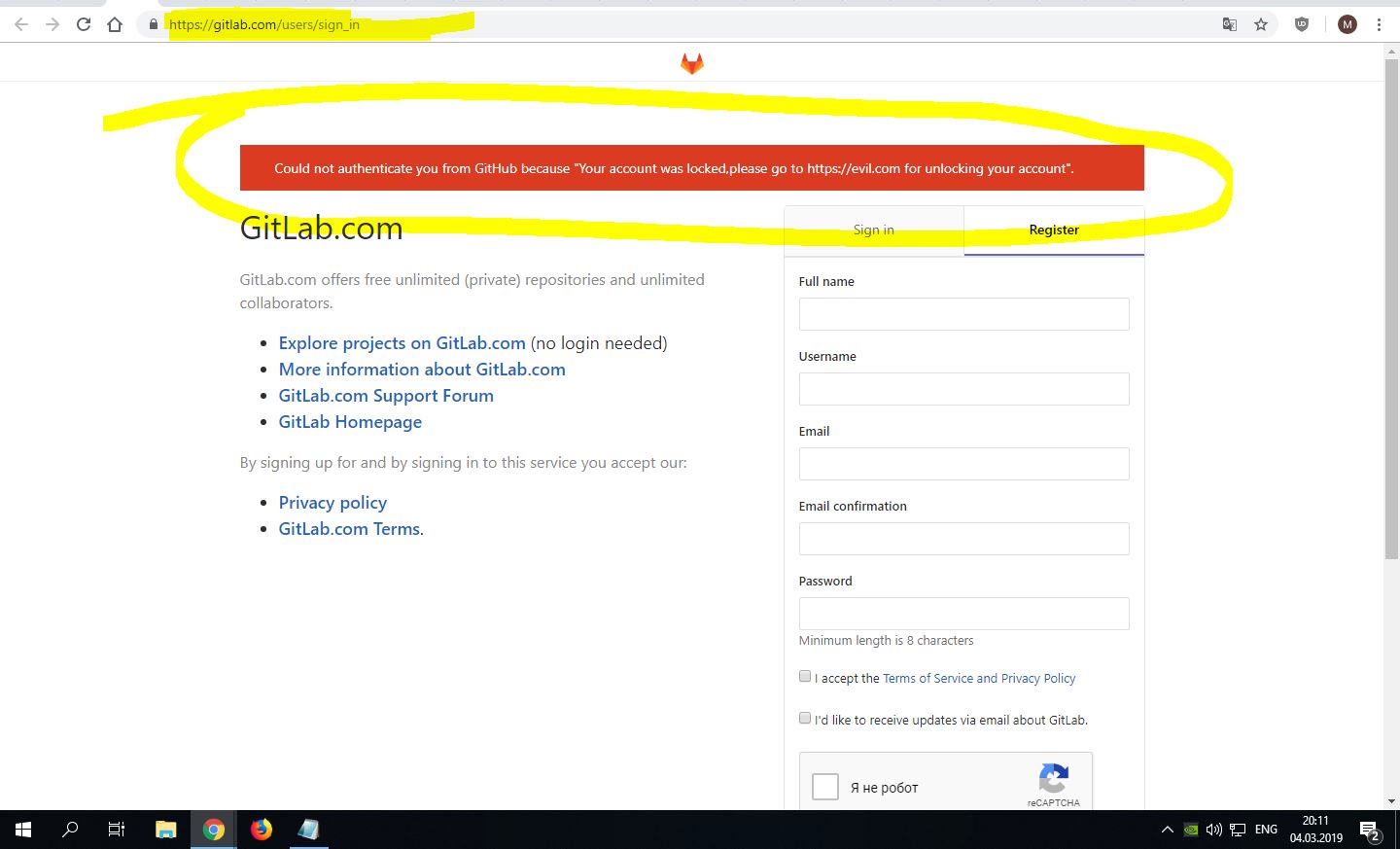
Task: Focus the Username input field
Action: click(x=963, y=389)
